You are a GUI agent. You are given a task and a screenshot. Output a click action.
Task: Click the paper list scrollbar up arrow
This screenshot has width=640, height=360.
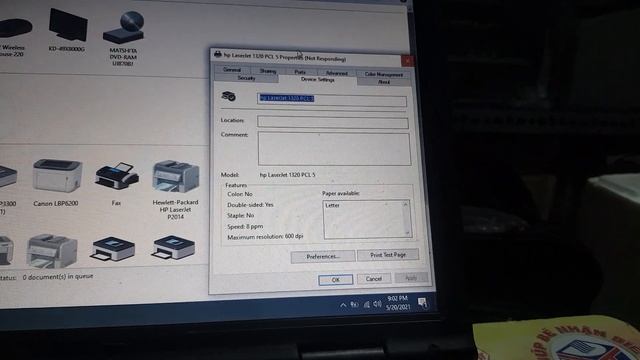[405, 204]
